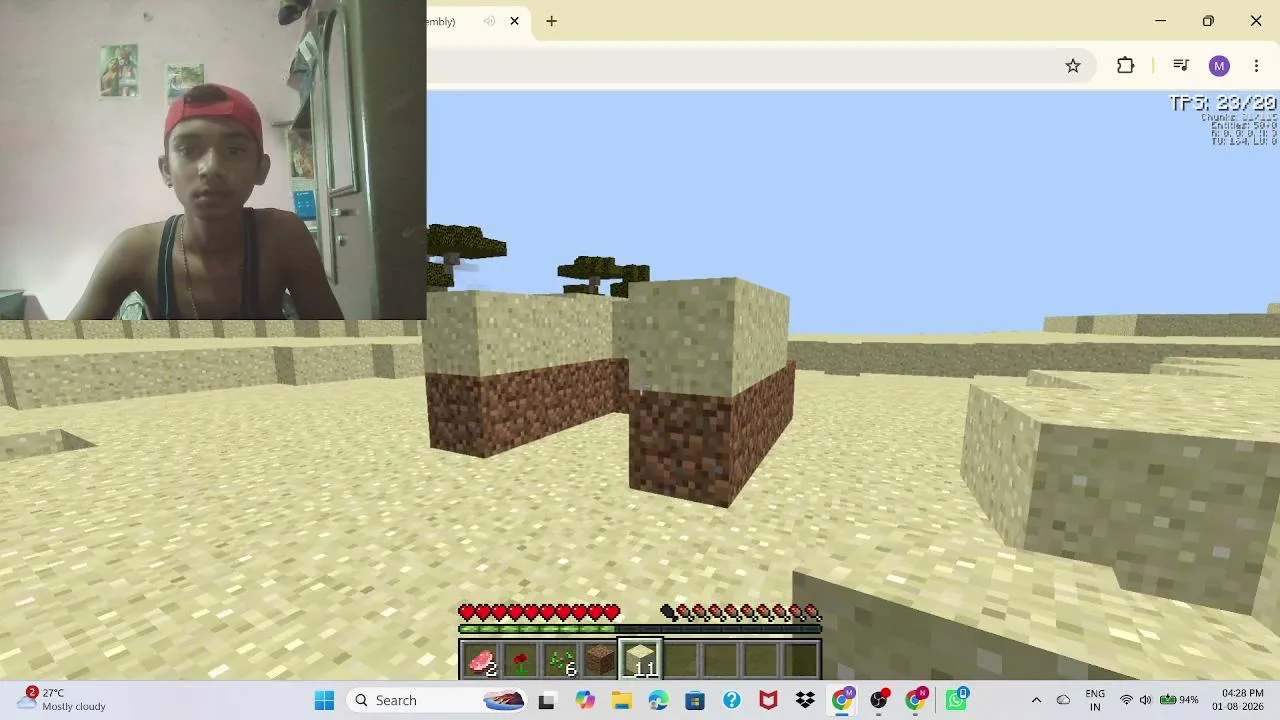Image resolution: width=1280 pixels, height=720 pixels.
Task: Open the Chrome profile avatar M
Action: [1219, 66]
